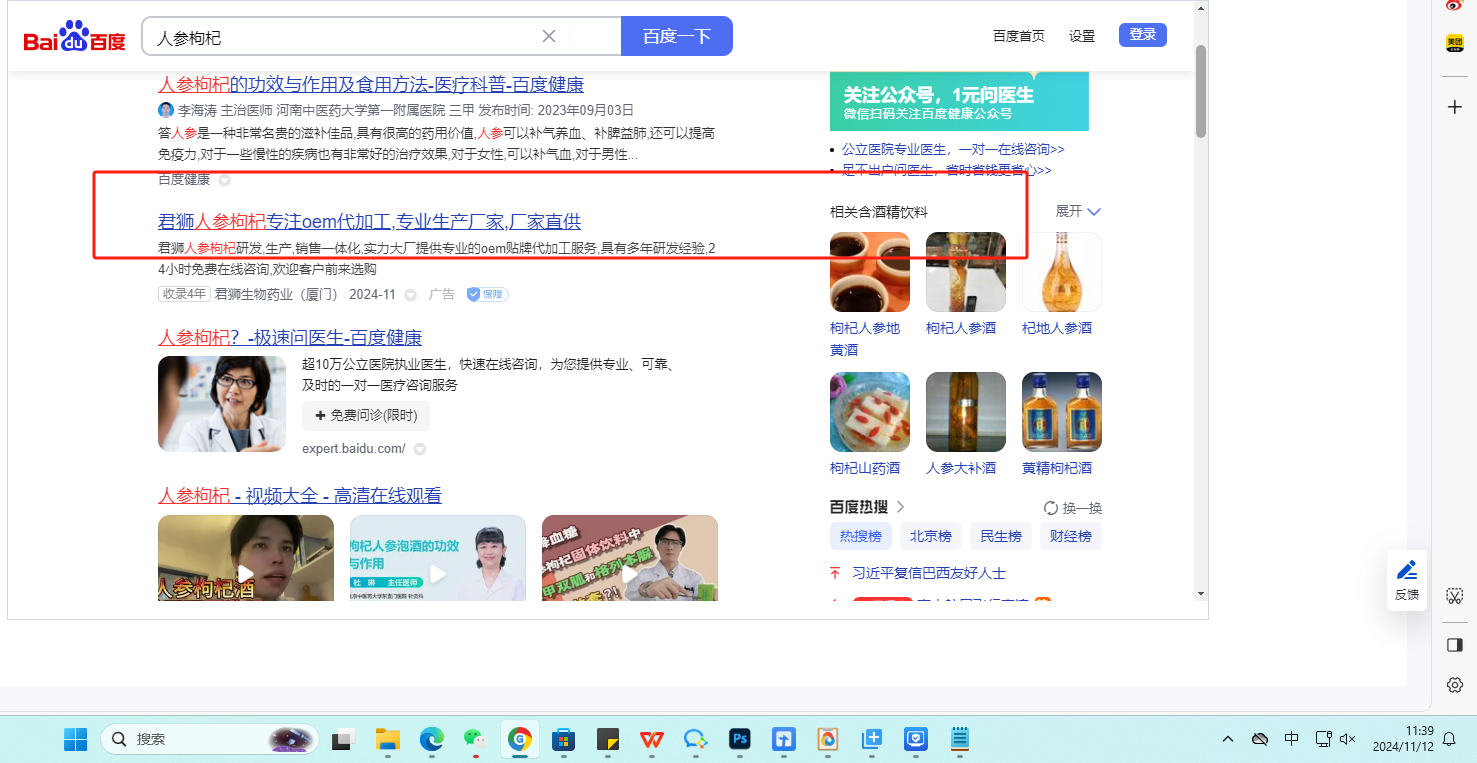Open the notification bell in system tray
1477x763 pixels.
tap(1449, 739)
